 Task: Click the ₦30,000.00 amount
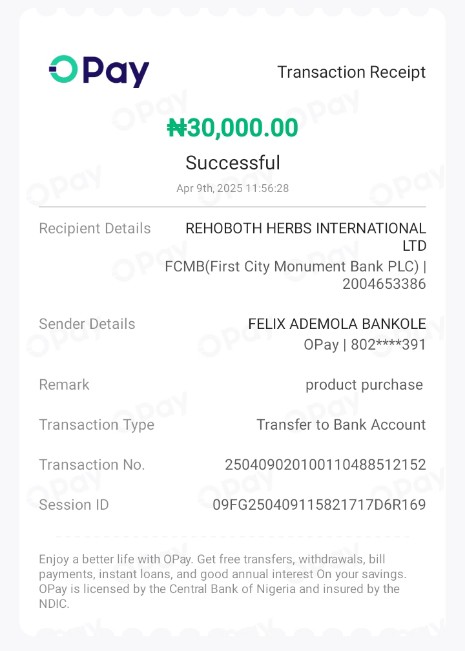tap(232, 127)
